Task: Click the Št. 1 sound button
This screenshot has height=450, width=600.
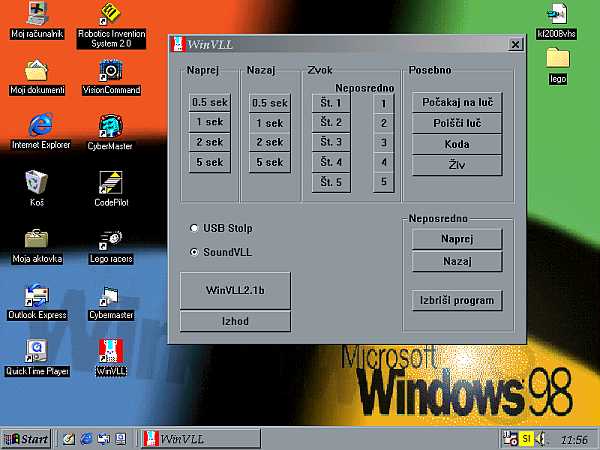Action: [331, 103]
